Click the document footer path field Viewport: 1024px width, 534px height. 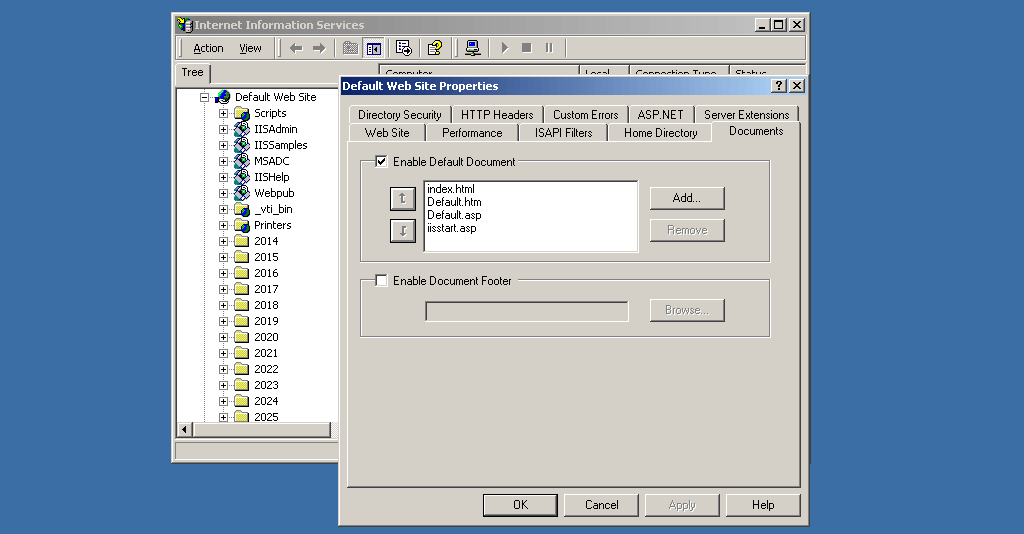527,311
